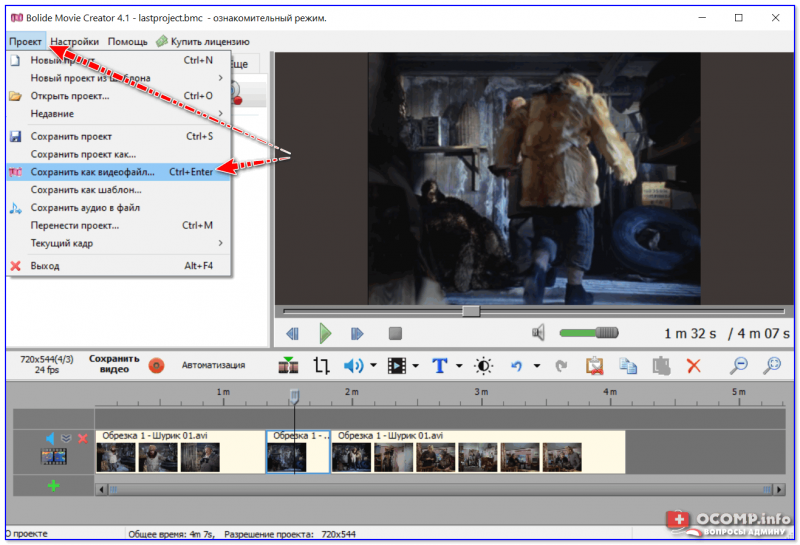This screenshot has height=545, width=800.
Task: Select the highlighted middle clip Обрезка 1
Action: click(x=298, y=452)
